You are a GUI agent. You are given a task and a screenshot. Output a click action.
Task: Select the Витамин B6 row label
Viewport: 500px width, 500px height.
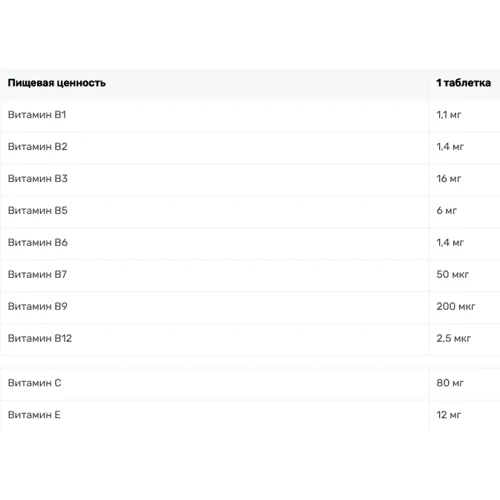[38, 243]
